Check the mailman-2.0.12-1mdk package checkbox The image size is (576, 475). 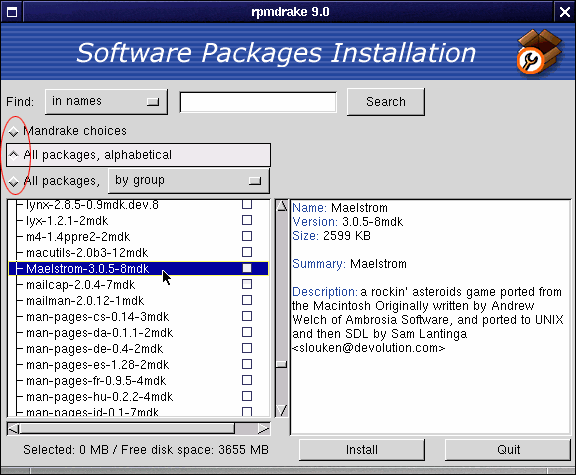247,301
